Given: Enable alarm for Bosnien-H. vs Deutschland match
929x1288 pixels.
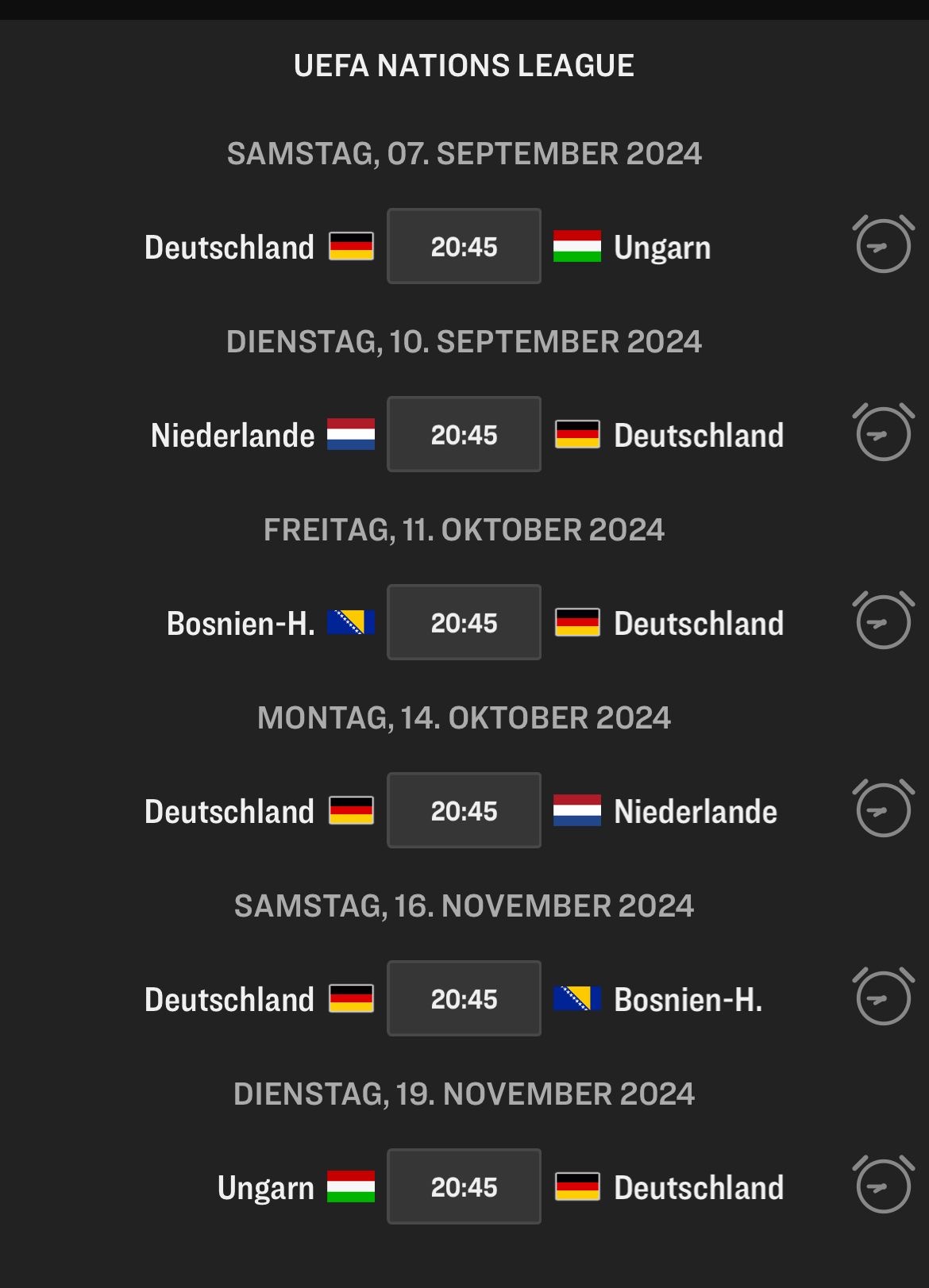Looking at the screenshot, I should 883,621.
